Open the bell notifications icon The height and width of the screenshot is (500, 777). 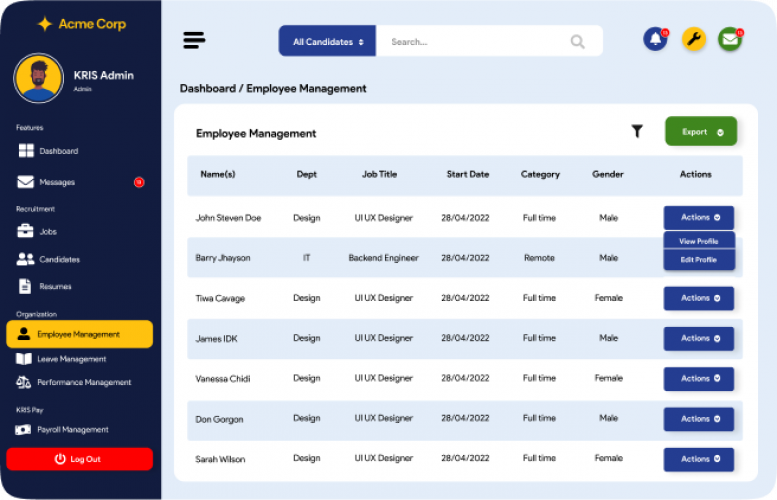pyautogui.click(x=655, y=39)
